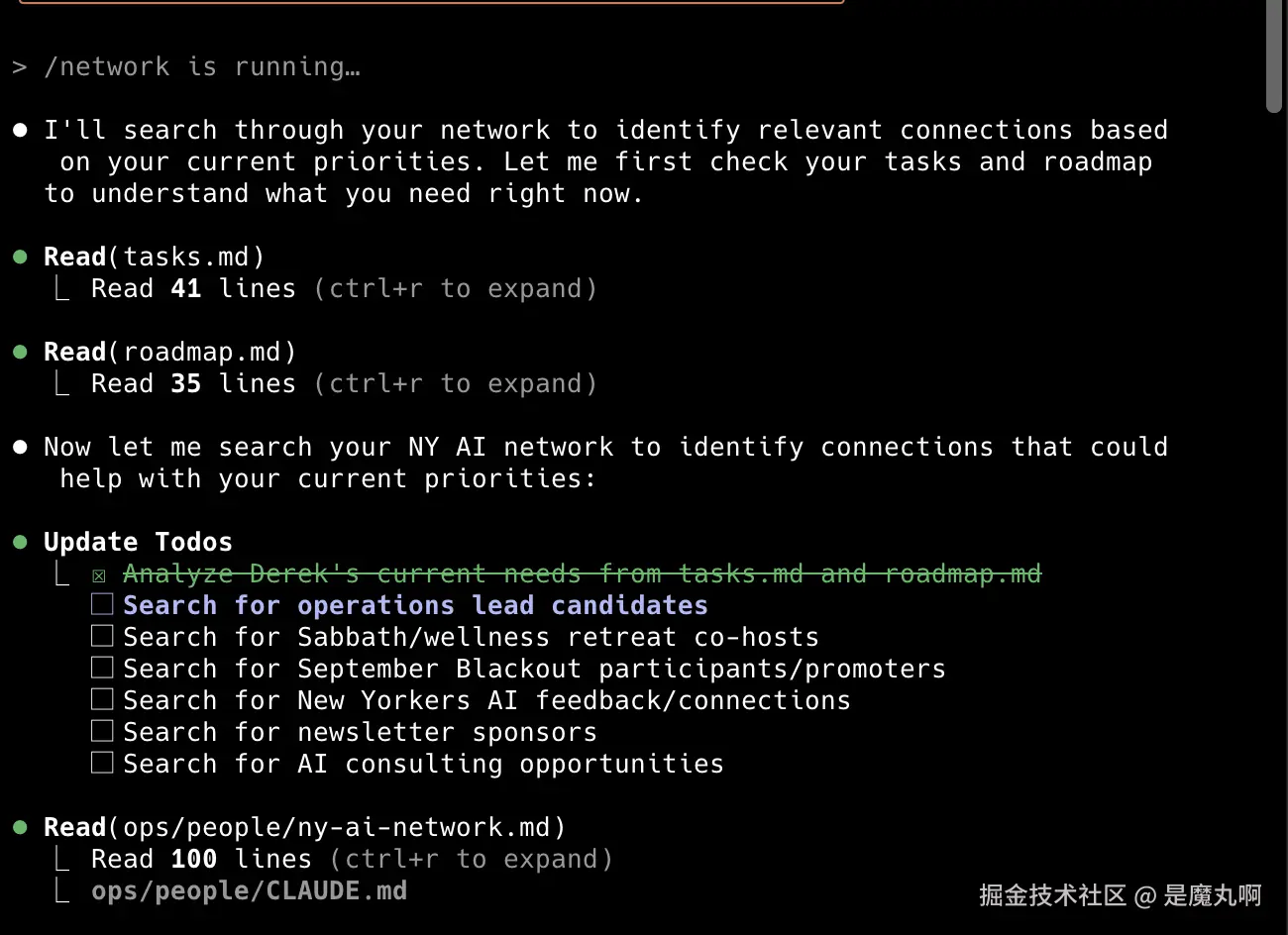Click the Read(tasks.md) tool call text
The image size is (1288, 935).
[x=154, y=258]
